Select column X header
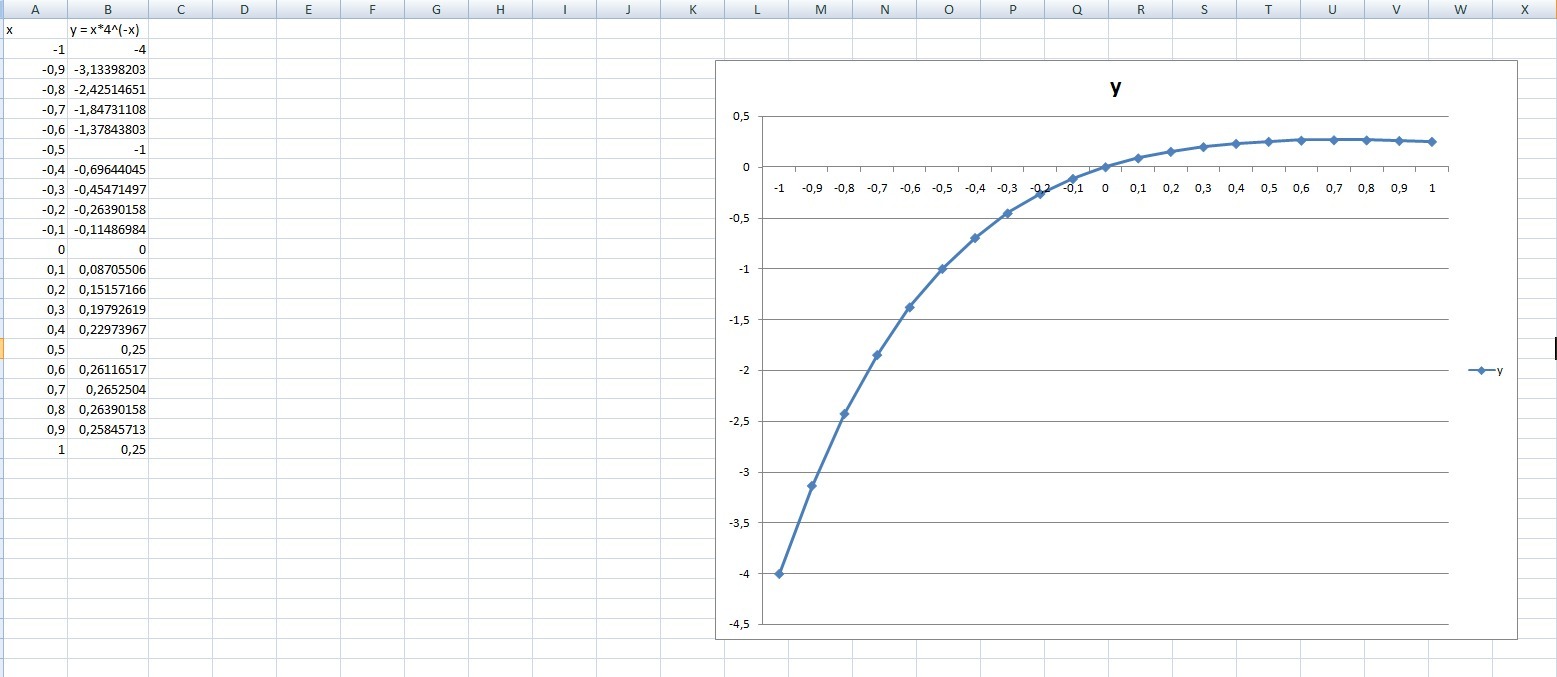Viewport: 1557px width, 677px height. [x=1524, y=9]
